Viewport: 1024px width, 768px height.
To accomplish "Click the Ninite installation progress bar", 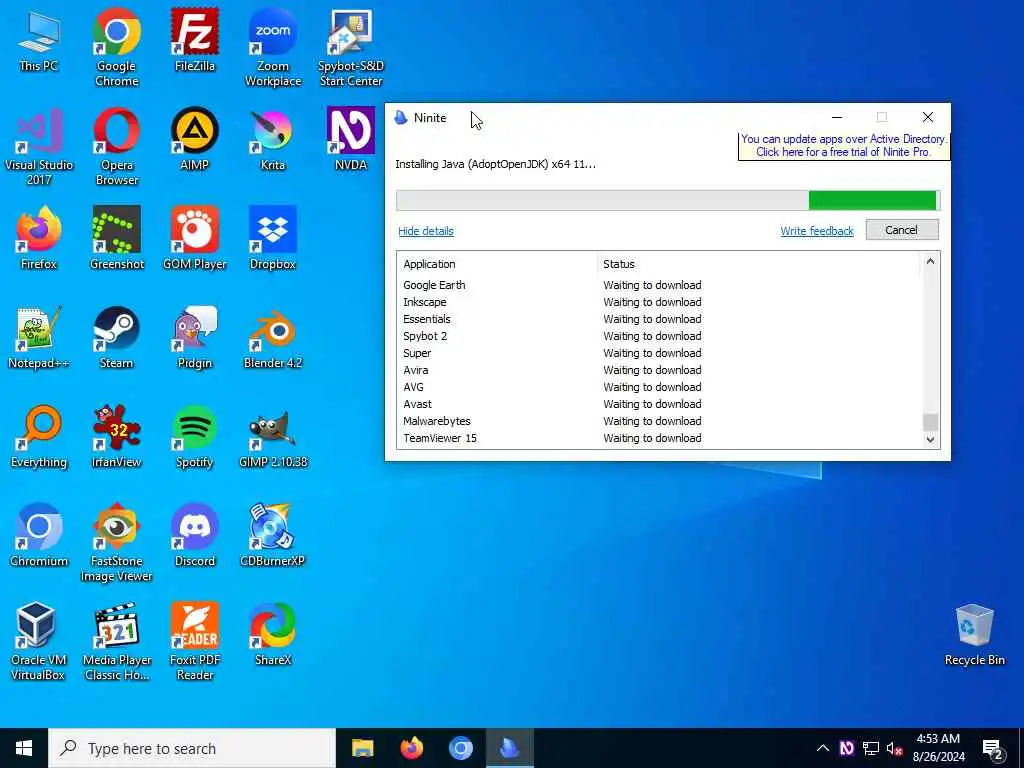I will (667, 200).
